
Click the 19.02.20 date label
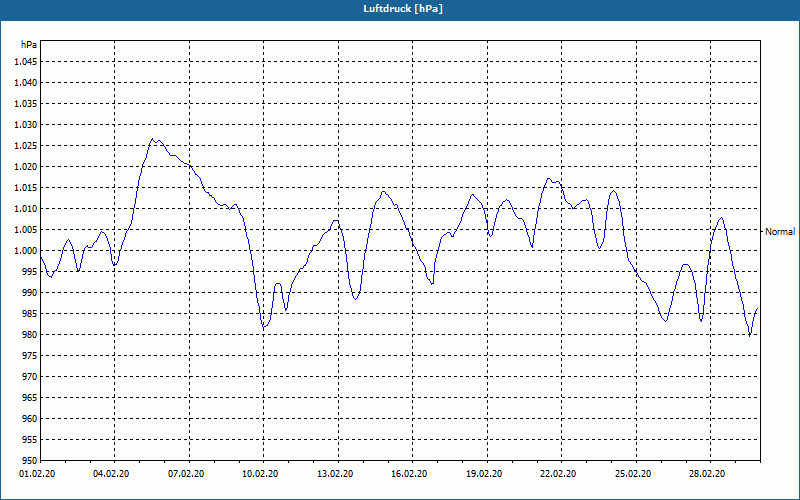tap(484, 474)
